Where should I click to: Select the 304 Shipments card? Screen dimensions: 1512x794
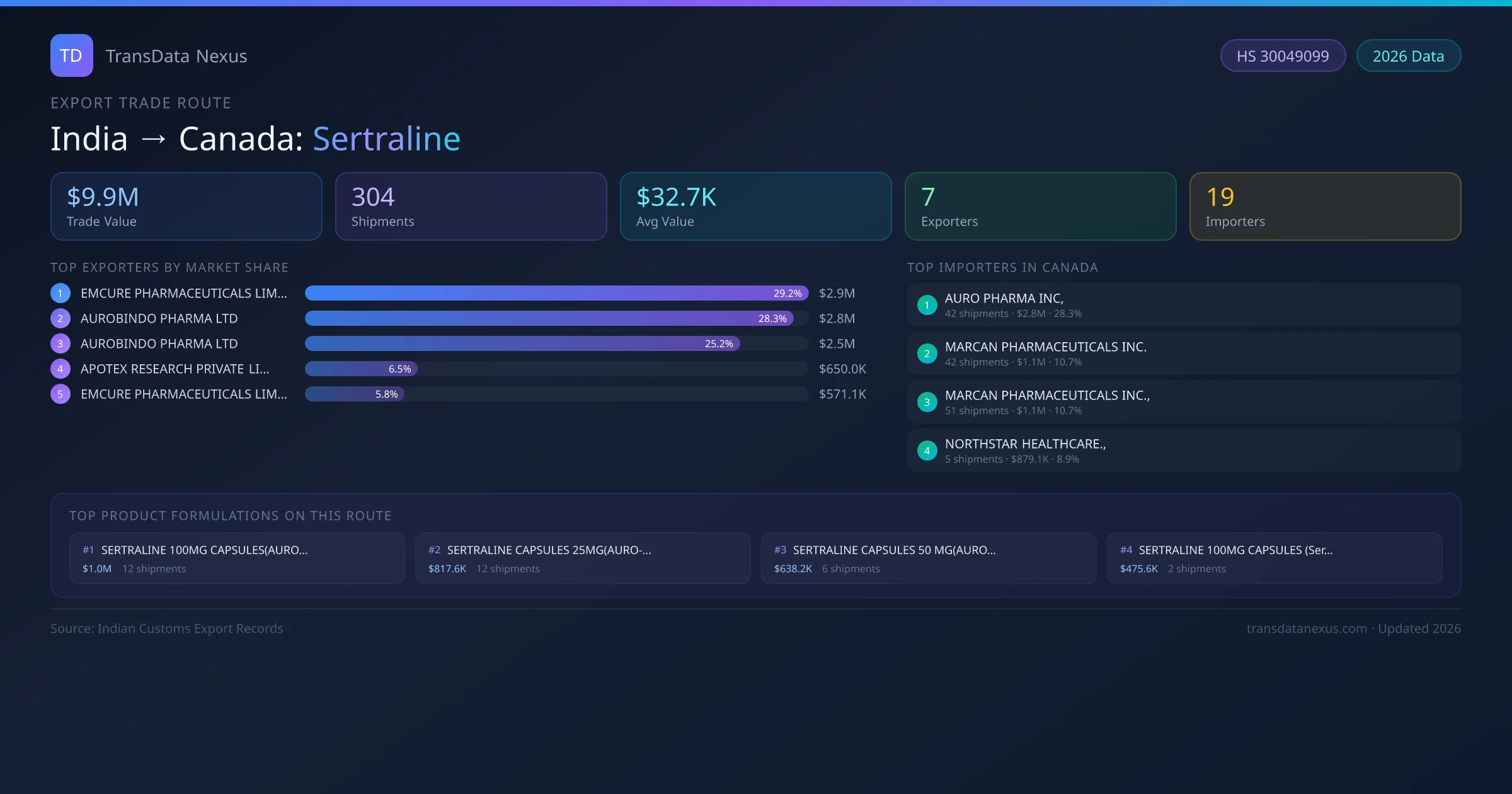coord(471,206)
